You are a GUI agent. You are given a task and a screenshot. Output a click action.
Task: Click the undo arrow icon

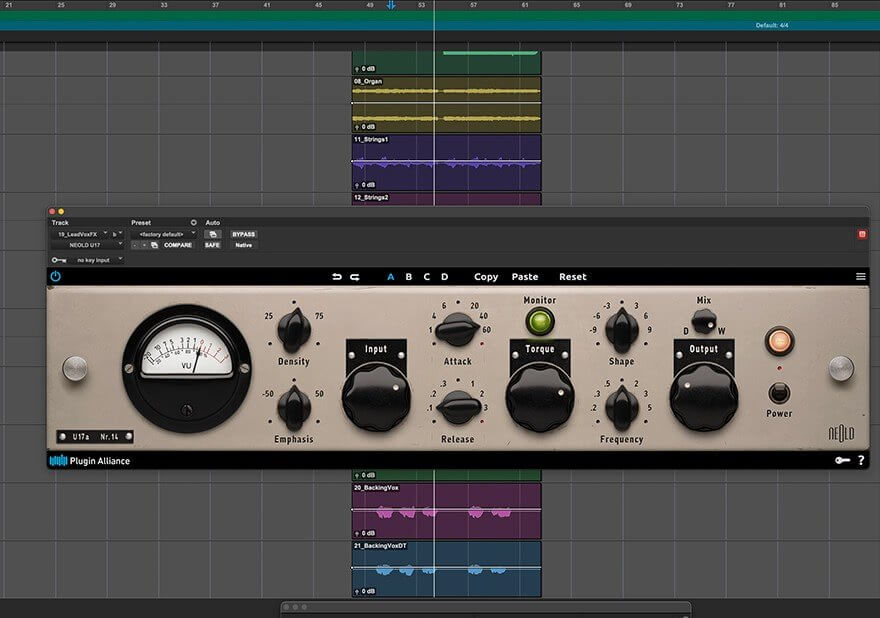[337, 277]
